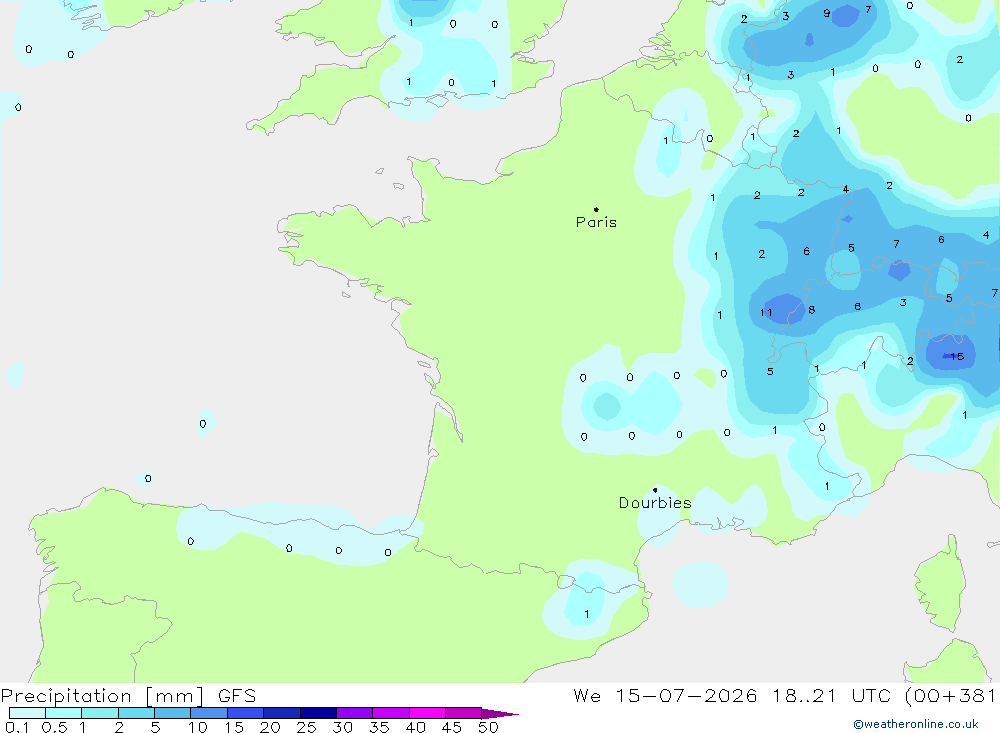Click the 1 mm value near the Pyrenees
Screen dimensions: 1000x733
[x=587, y=614]
